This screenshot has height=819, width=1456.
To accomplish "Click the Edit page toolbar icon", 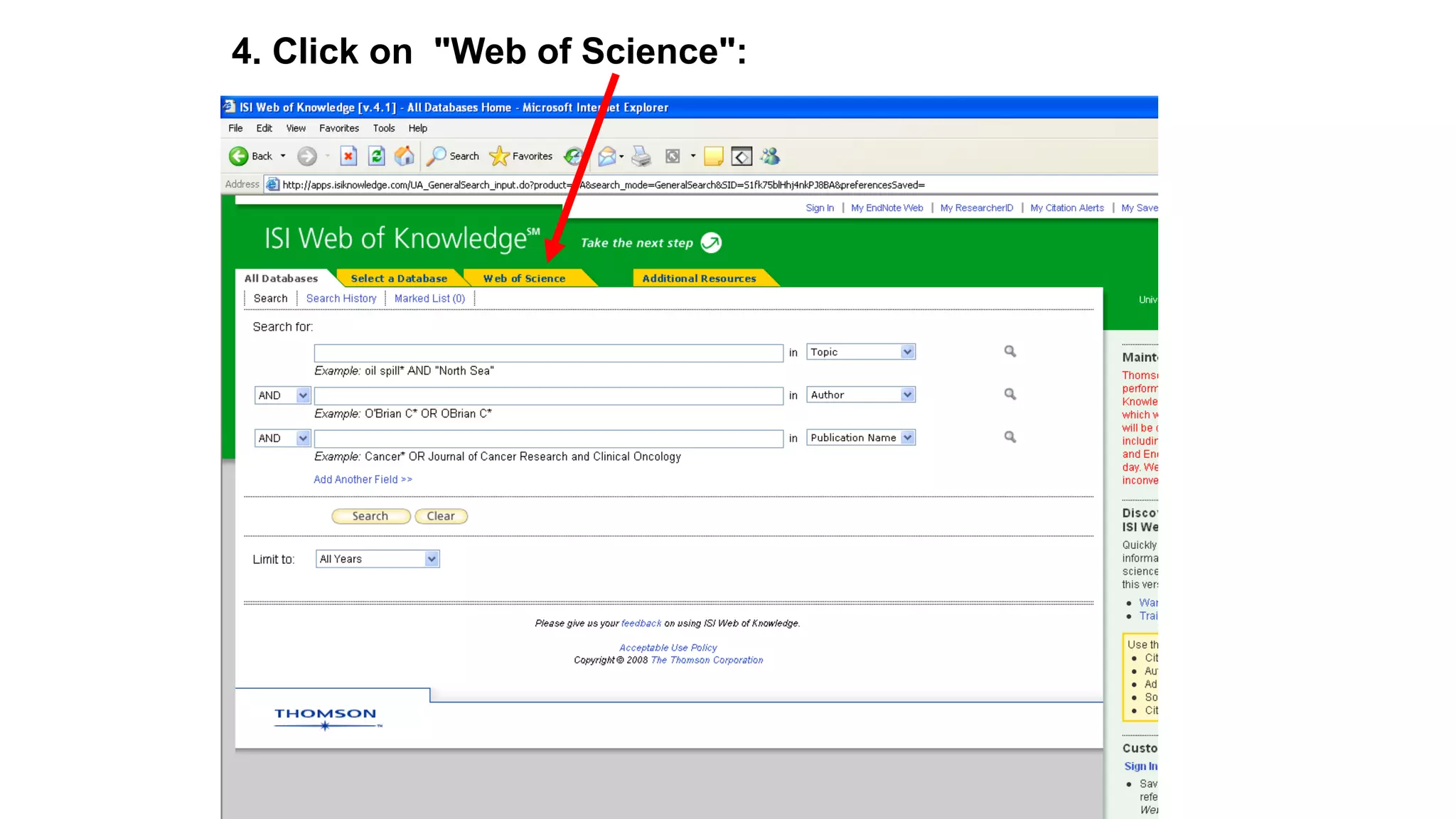I will coord(673,156).
